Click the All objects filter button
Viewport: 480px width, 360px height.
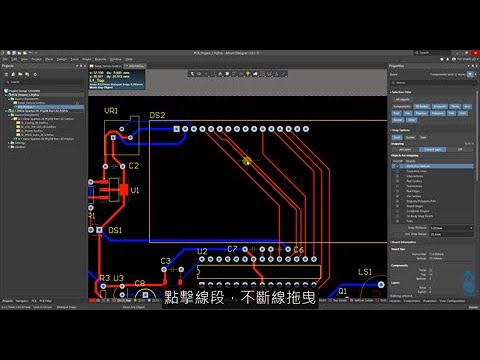coord(402,100)
